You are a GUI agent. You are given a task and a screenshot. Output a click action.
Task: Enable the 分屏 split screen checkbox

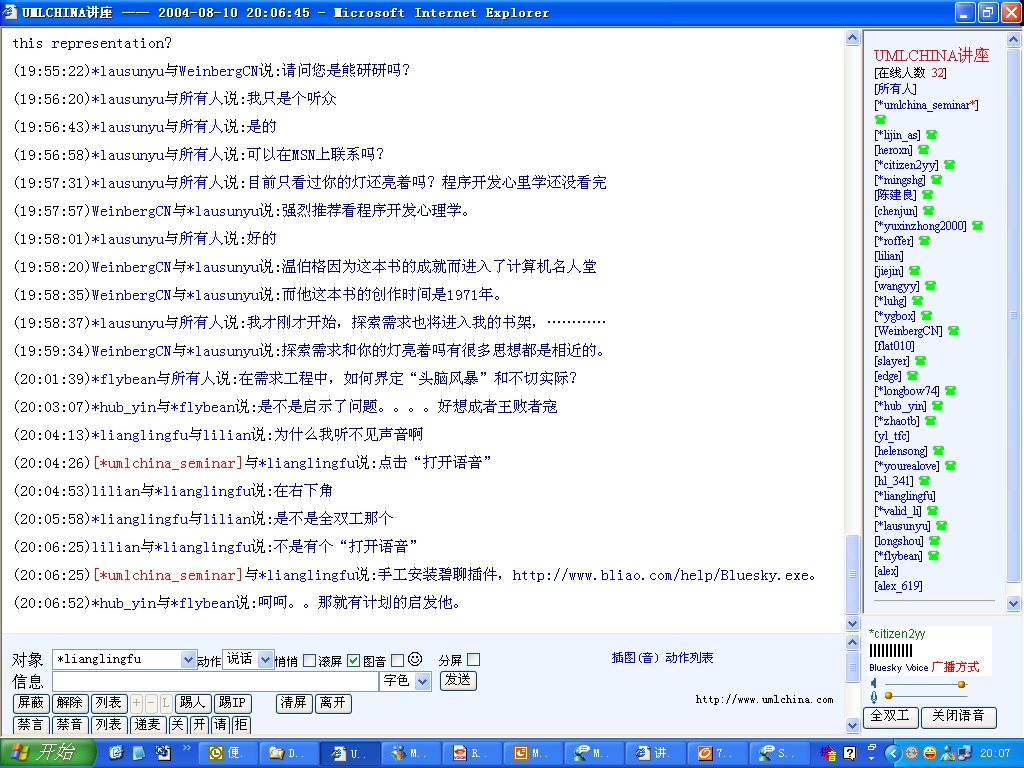pyautogui.click(x=473, y=660)
